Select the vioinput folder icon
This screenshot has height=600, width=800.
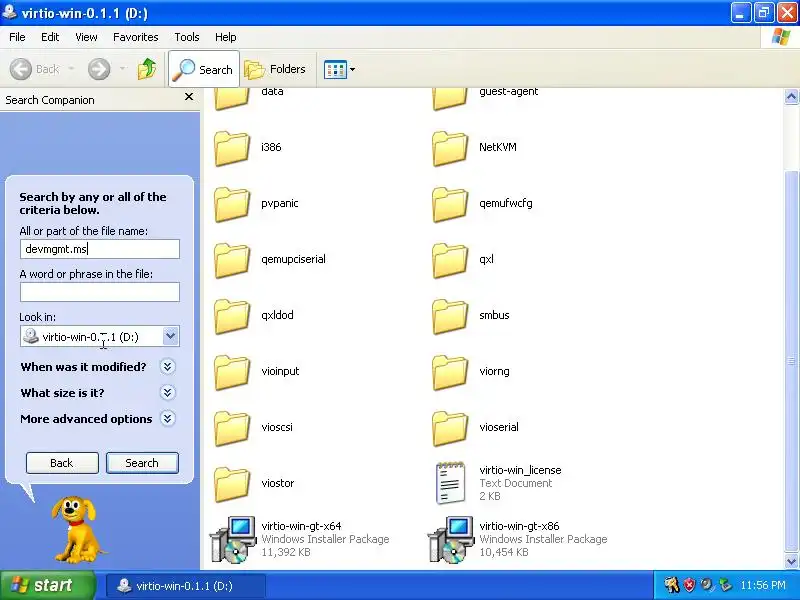(x=232, y=373)
